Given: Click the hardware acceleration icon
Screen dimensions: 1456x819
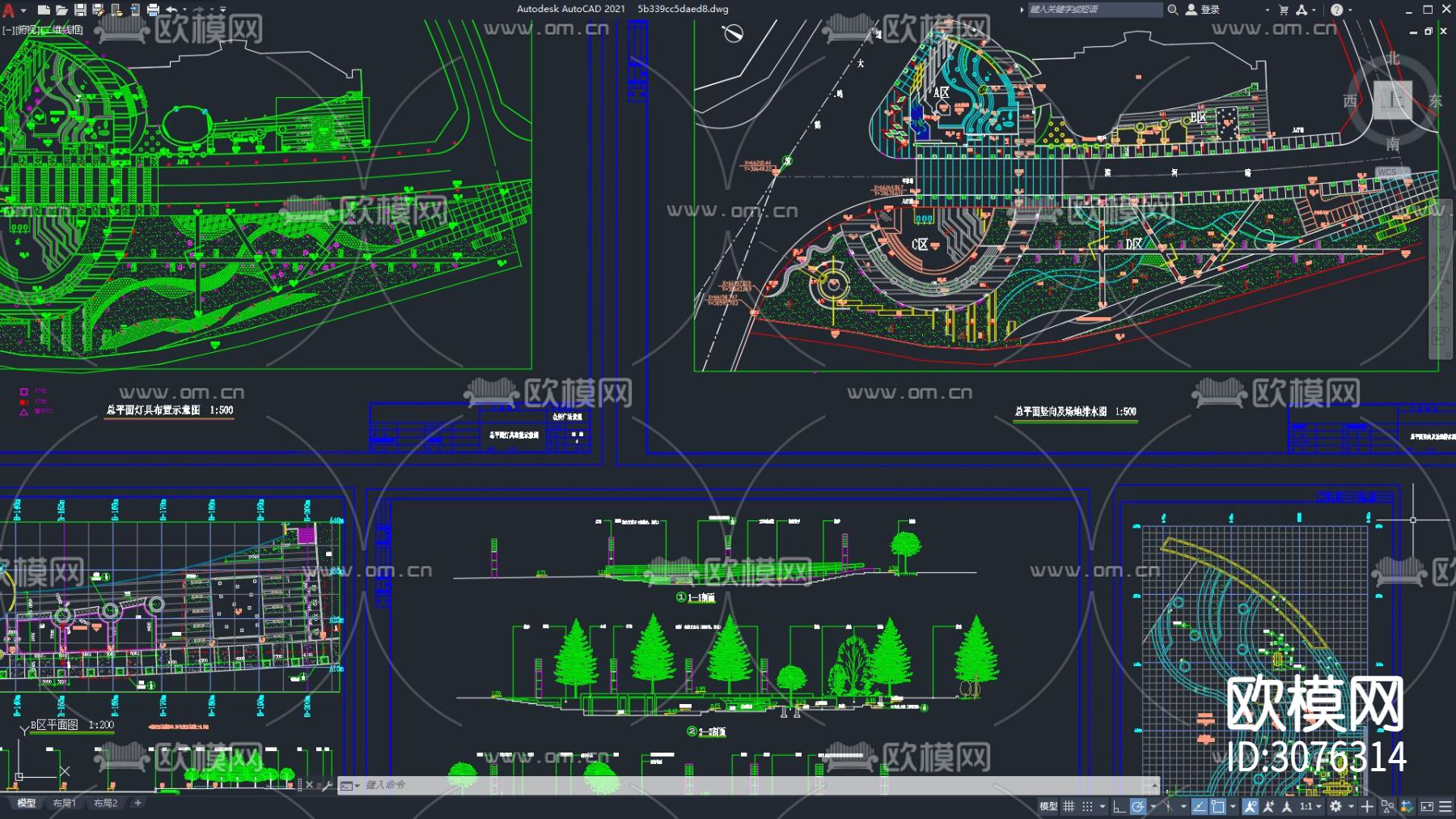Looking at the screenshot, I should pos(1407,806).
